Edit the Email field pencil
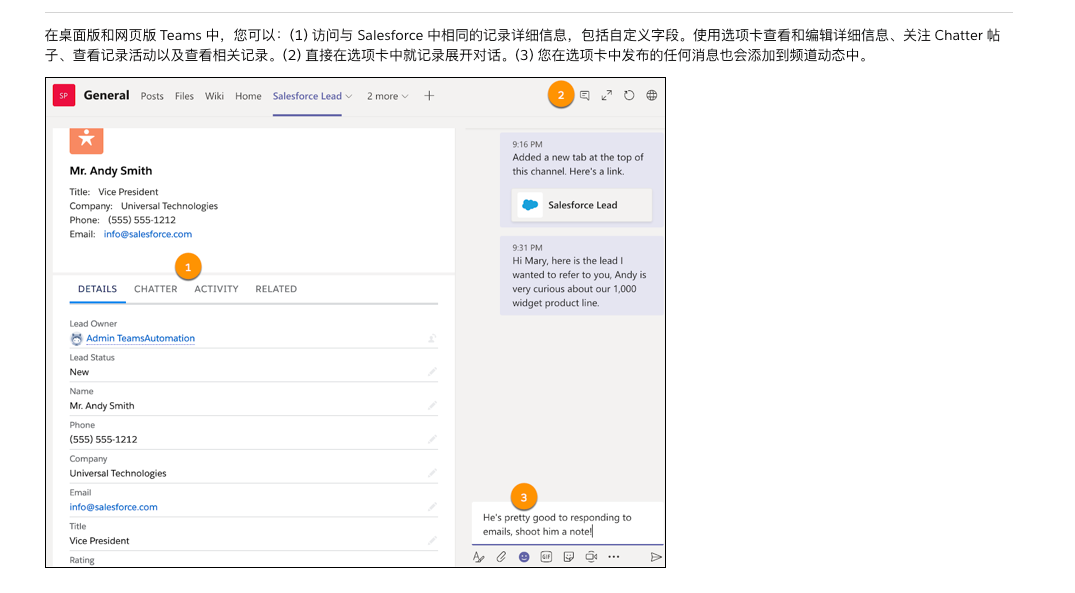Image resolution: width=1075 pixels, height=593 pixels. pos(432,507)
